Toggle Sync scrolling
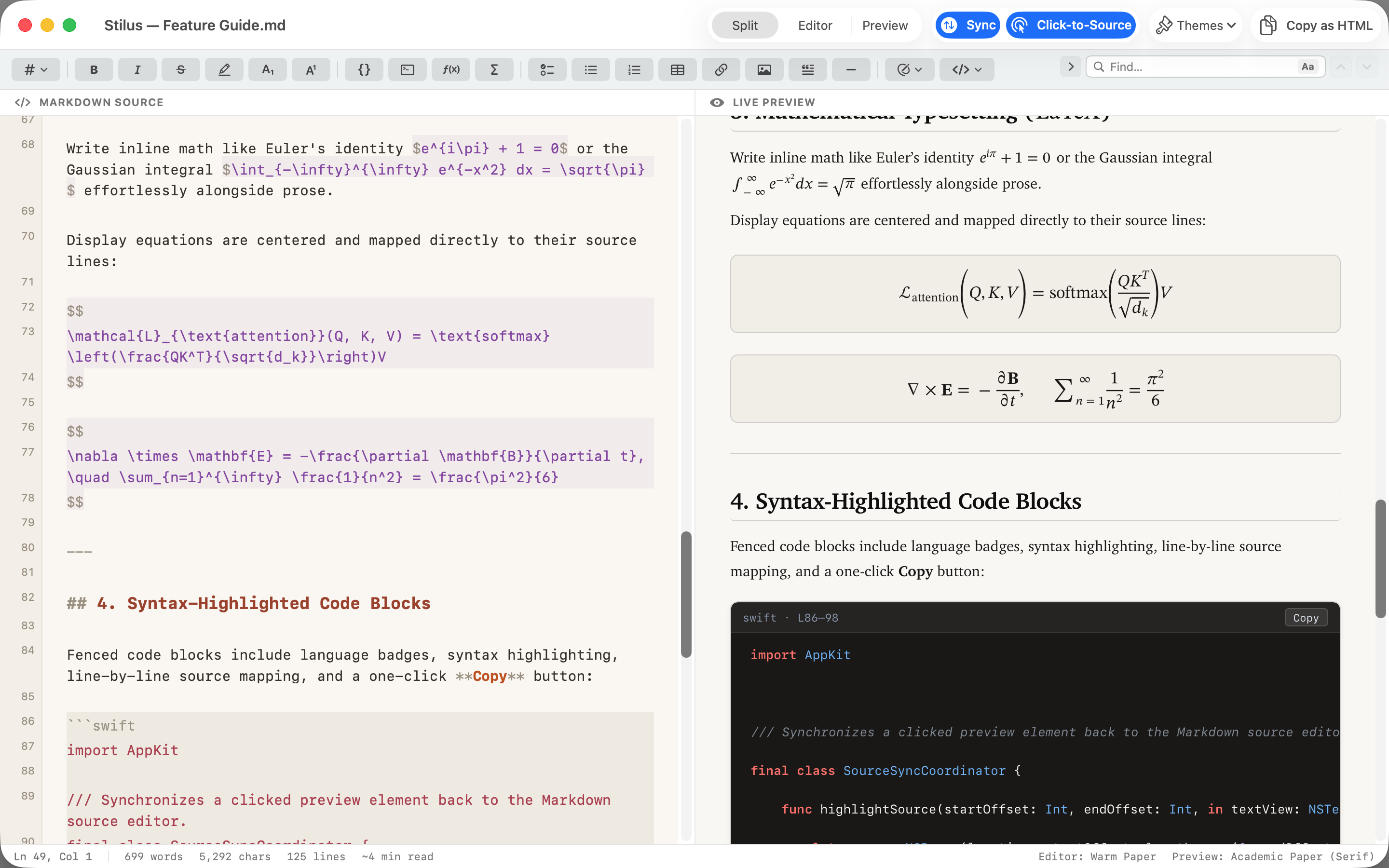 967,25
